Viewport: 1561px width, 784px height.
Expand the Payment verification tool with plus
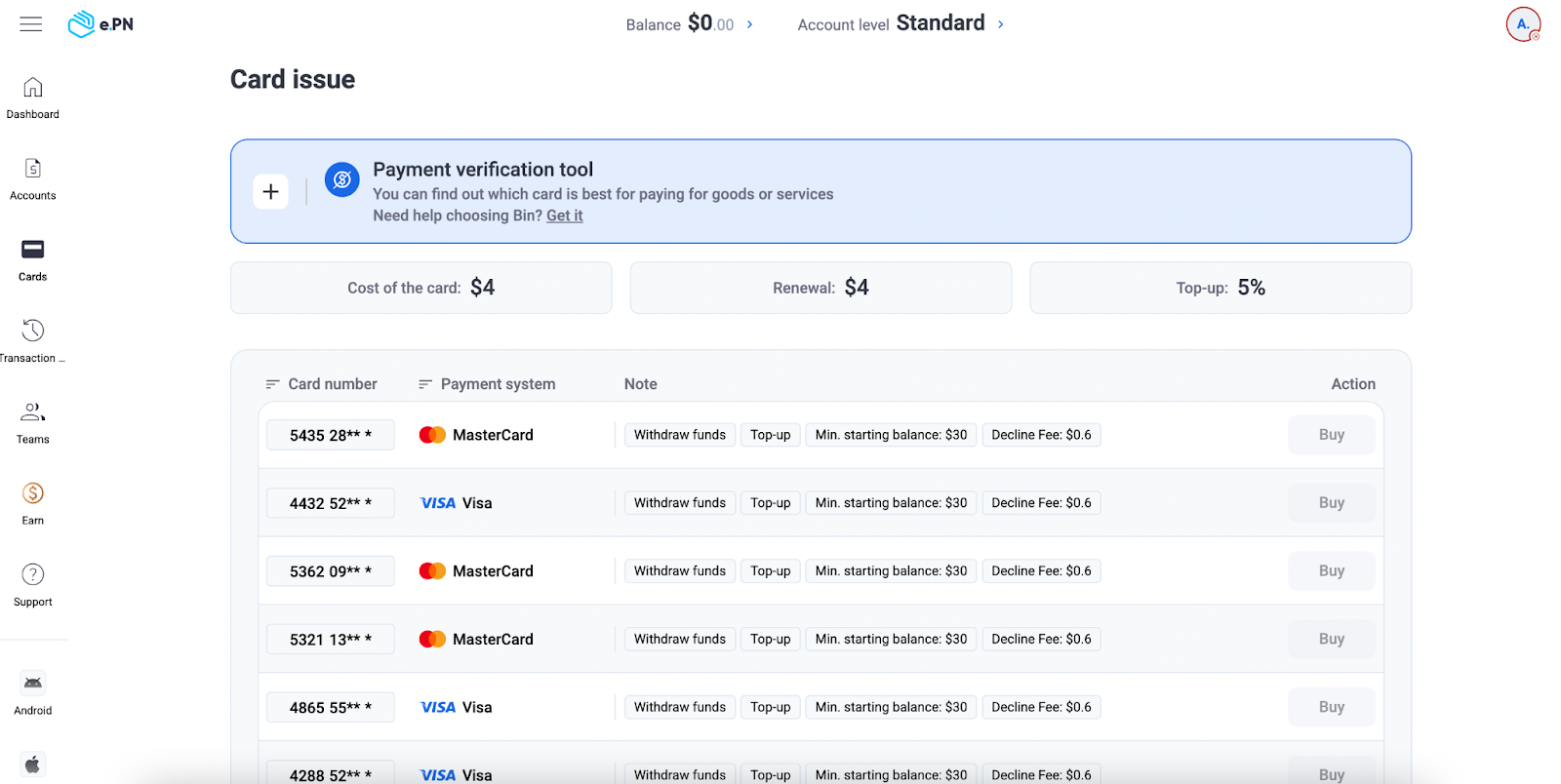[270, 191]
